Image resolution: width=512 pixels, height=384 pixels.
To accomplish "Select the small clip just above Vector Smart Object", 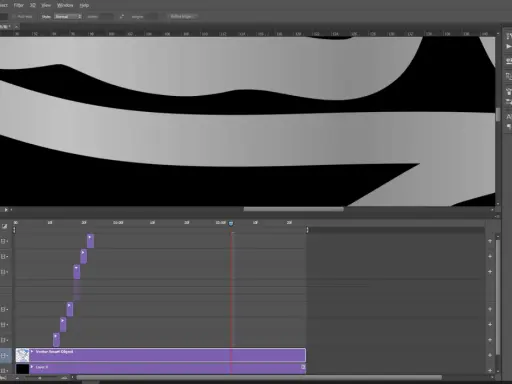I will (x=56, y=340).
